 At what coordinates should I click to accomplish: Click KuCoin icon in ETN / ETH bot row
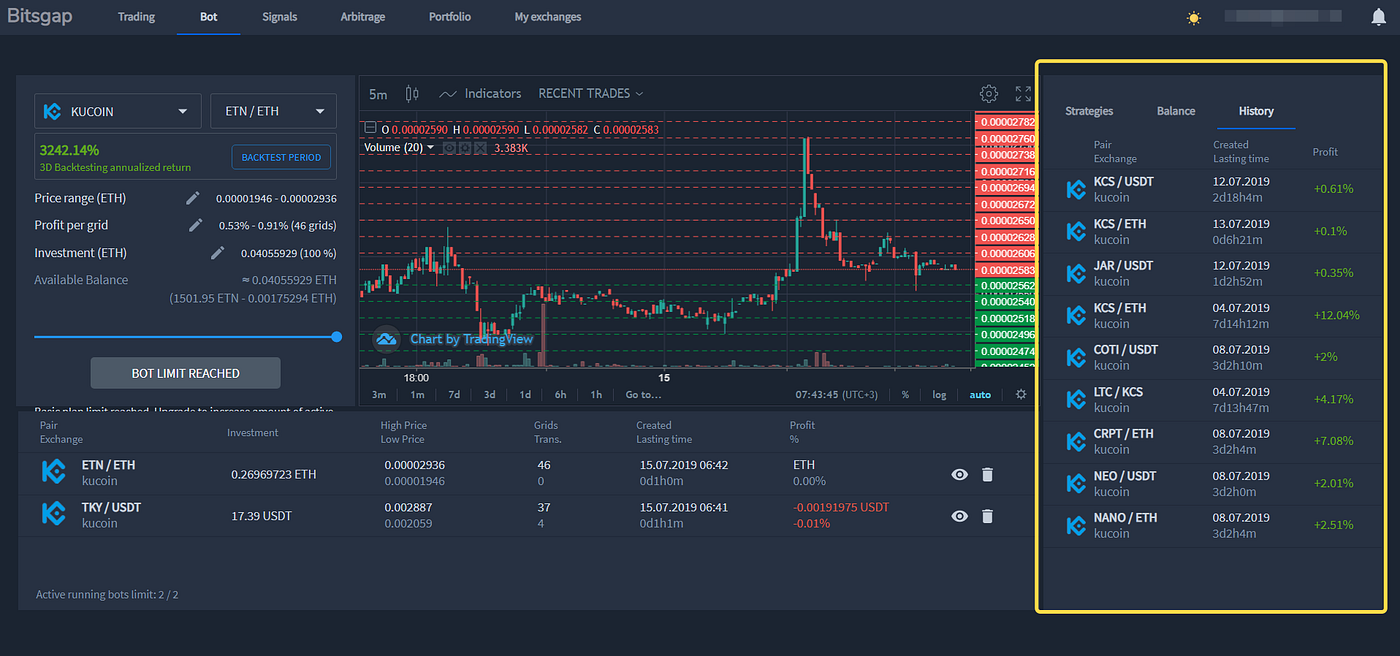53,472
